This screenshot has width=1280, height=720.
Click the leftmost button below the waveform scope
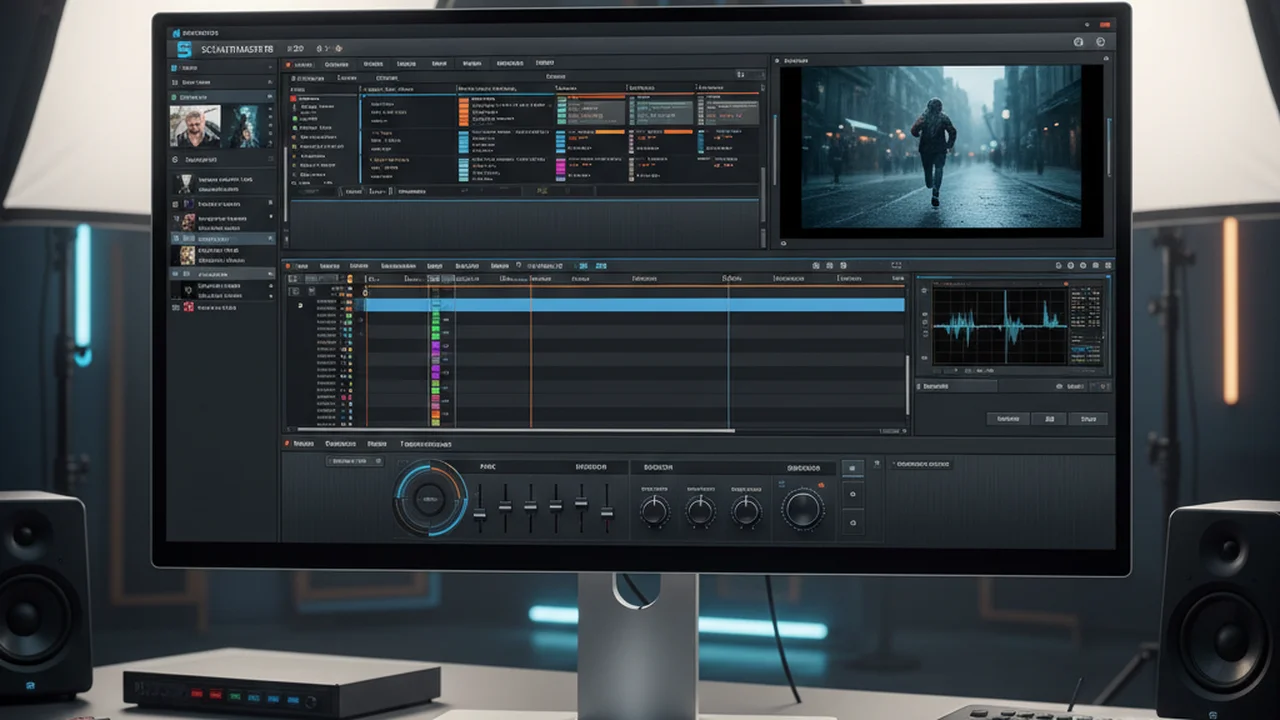[1008, 419]
